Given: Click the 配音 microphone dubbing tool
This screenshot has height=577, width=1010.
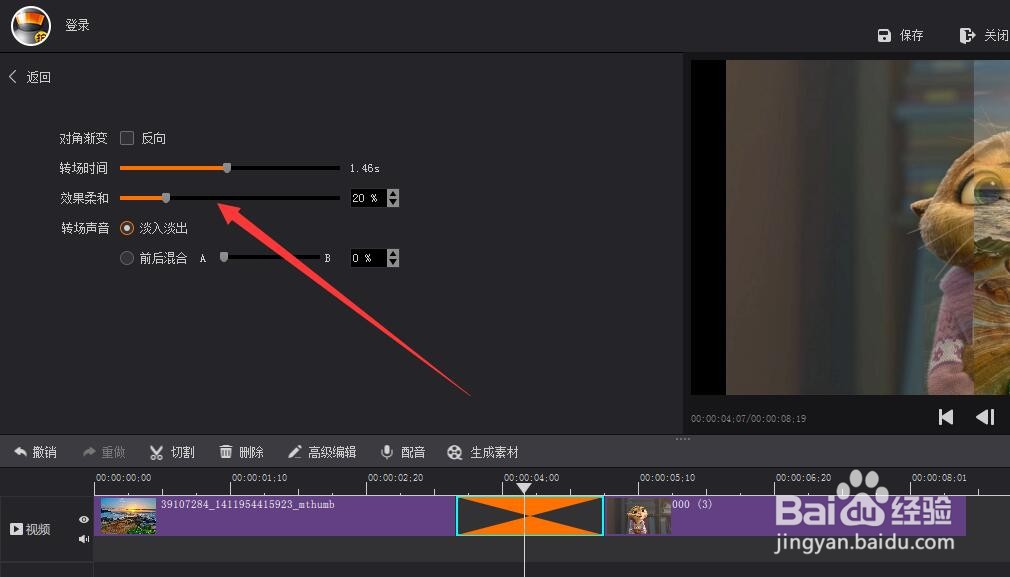Looking at the screenshot, I should (x=403, y=452).
